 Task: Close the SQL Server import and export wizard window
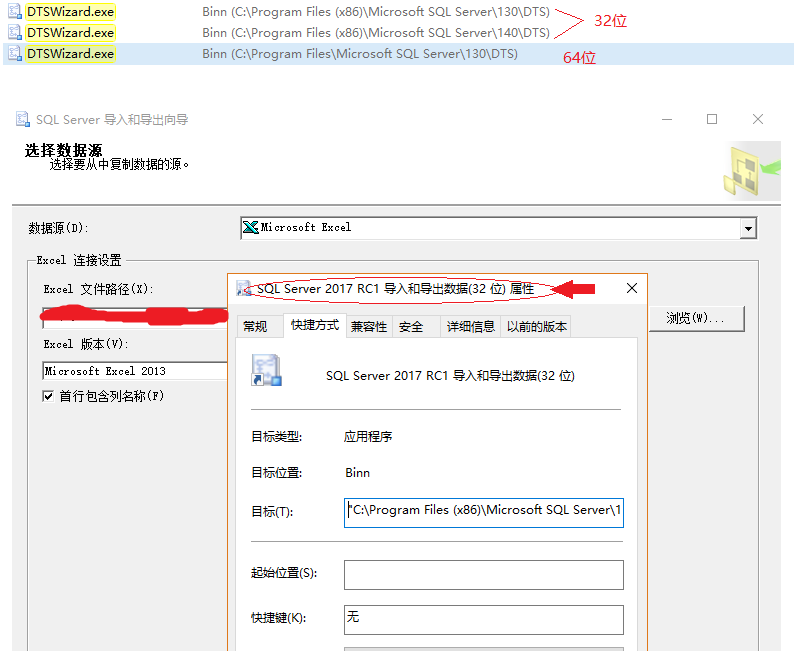tap(758, 119)
